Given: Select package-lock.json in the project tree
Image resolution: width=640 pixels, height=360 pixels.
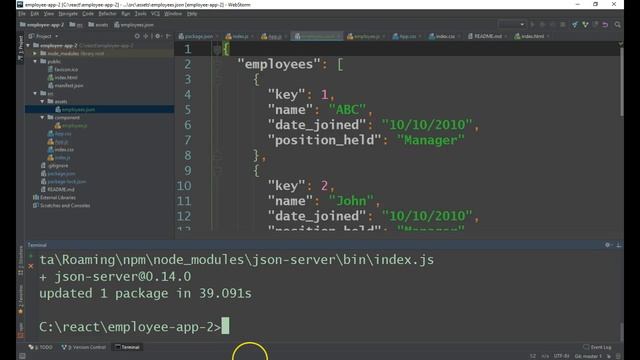Looking at the screenshot, I should pos(63,182).
